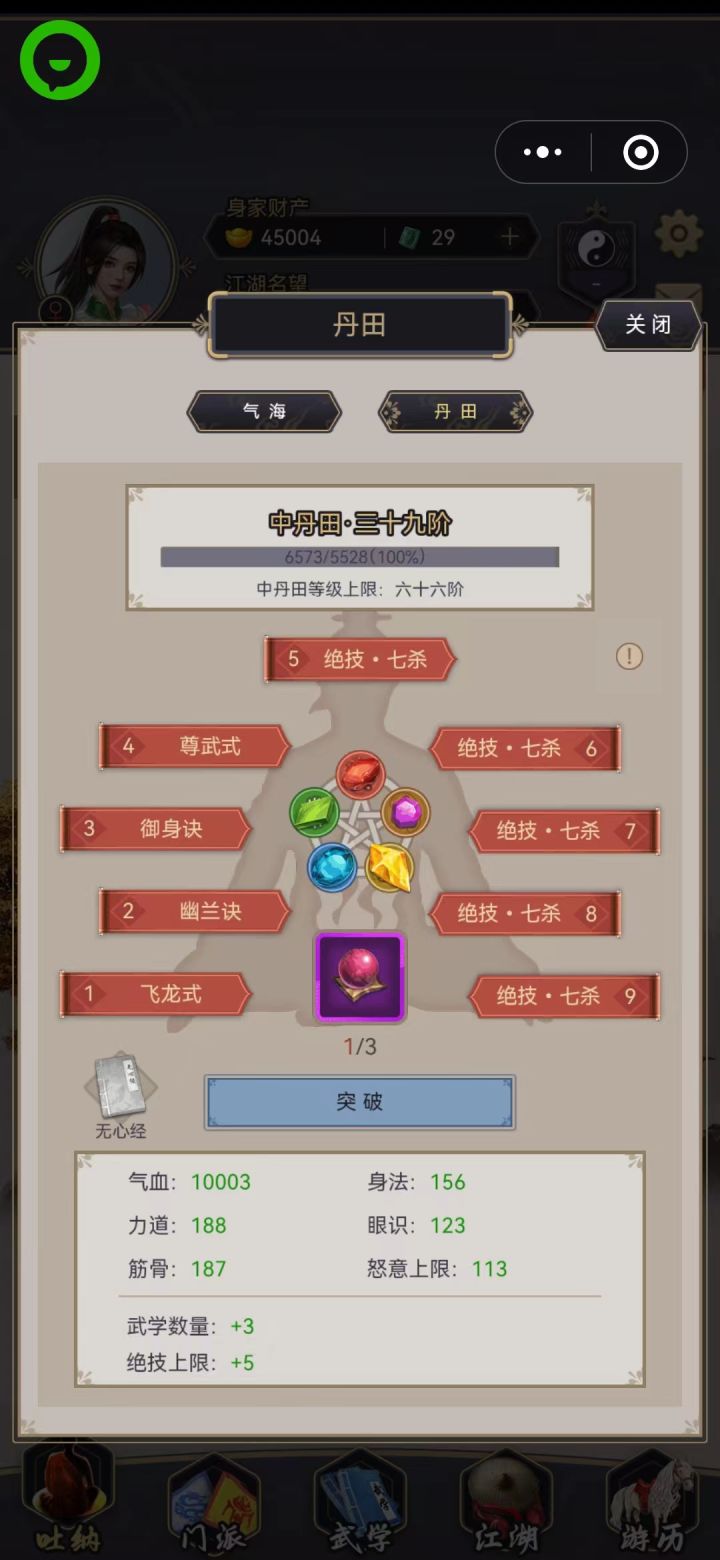Tap the purple gem icon

click(406, 812)
